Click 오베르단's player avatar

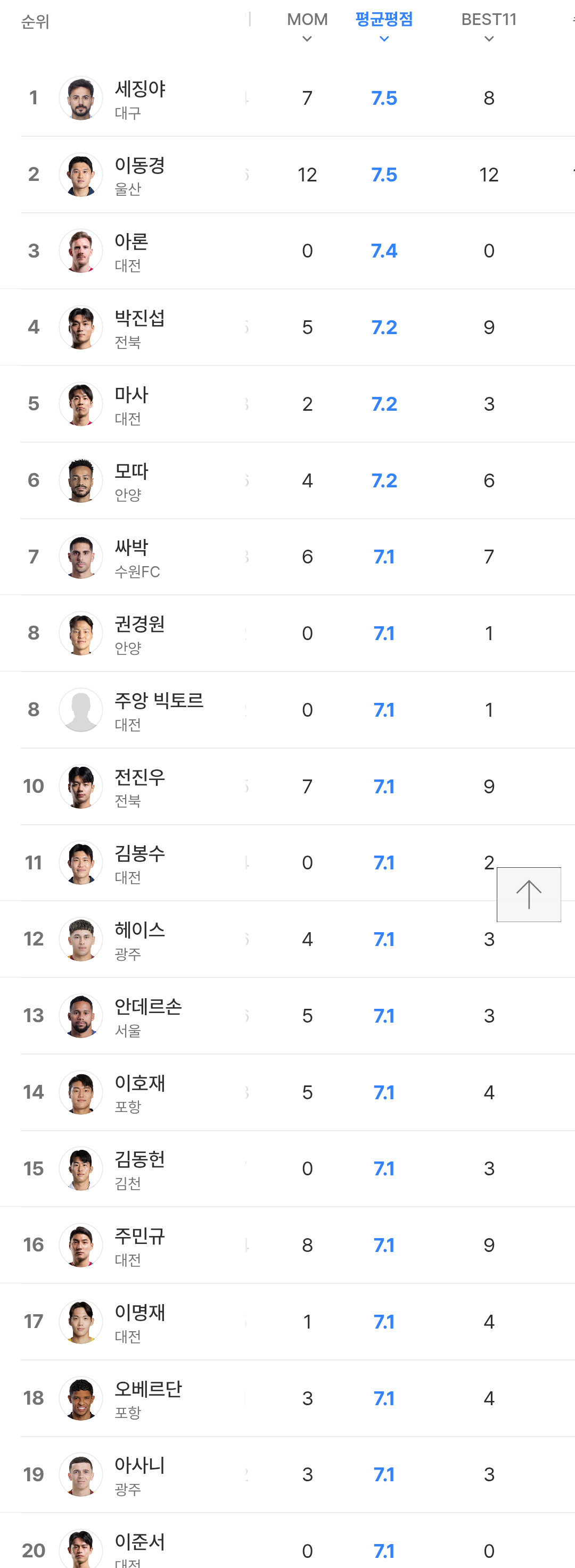coord(80,1398)
